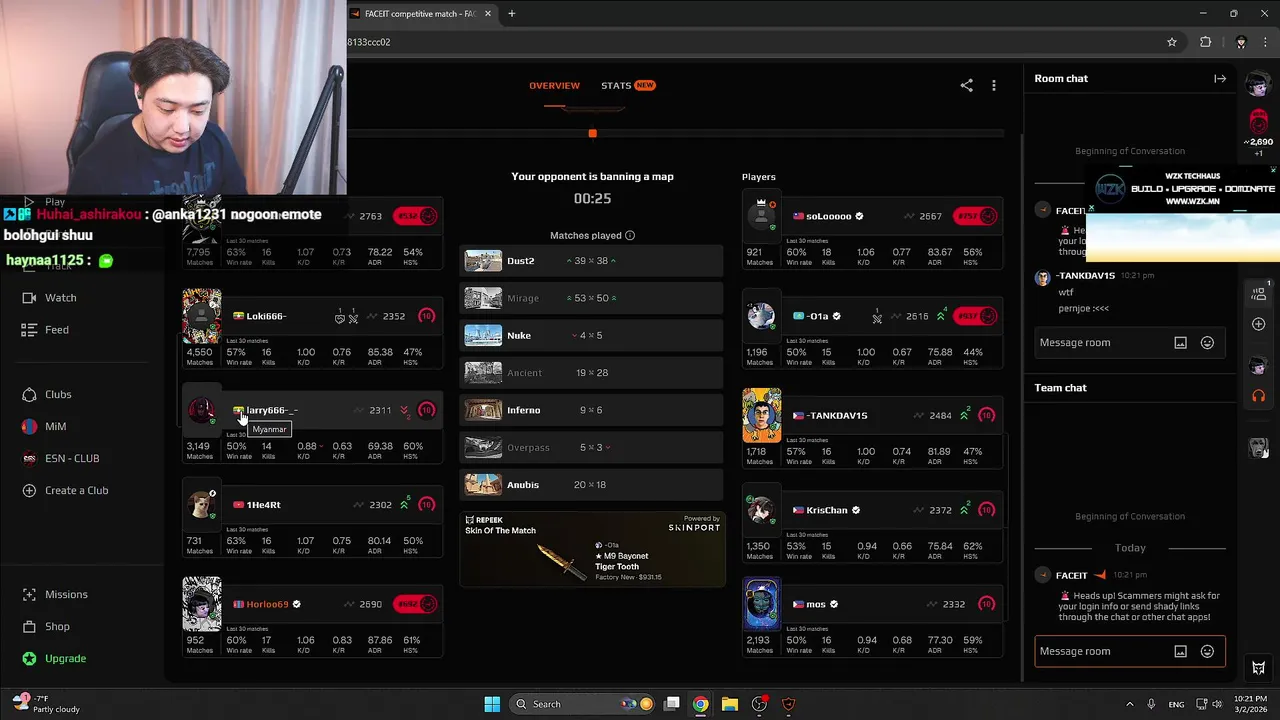The width and height of the screenshot is (1280, 720).
Task: Close the WZK Techhaus ad banner
Action: click(1273, 170)
